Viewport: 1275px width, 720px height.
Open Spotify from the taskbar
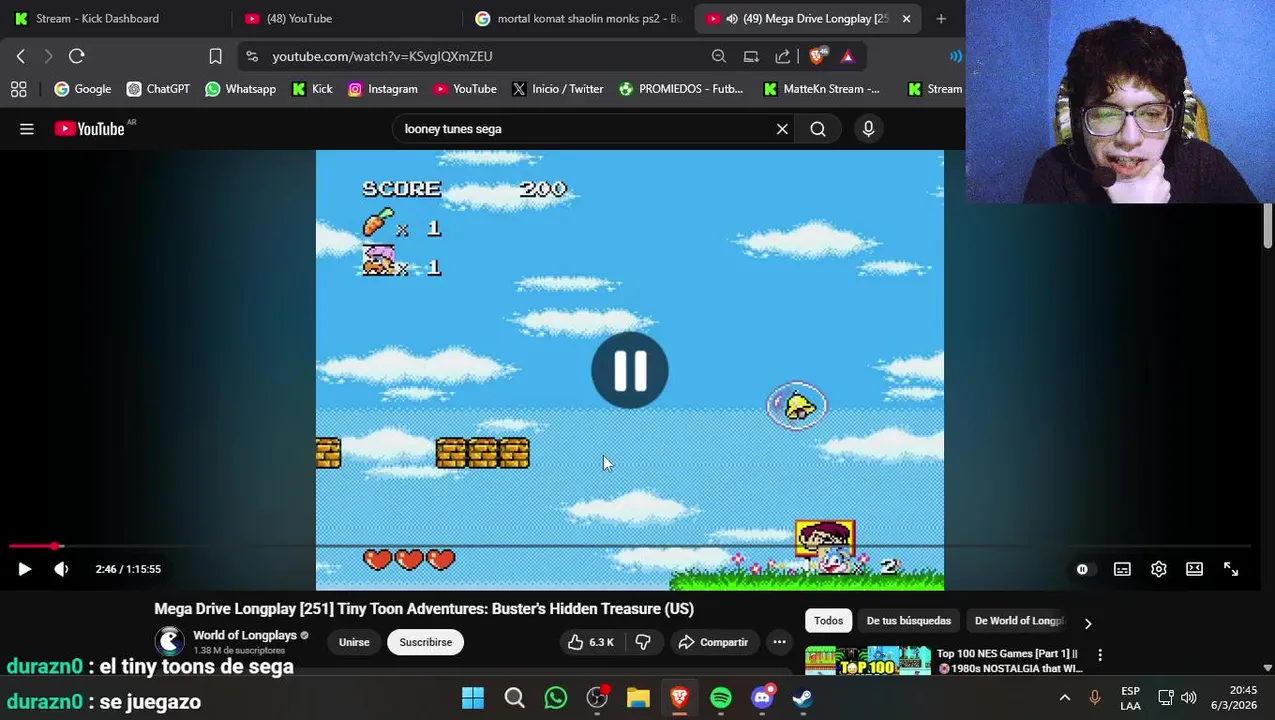click(x=721, y=698)
